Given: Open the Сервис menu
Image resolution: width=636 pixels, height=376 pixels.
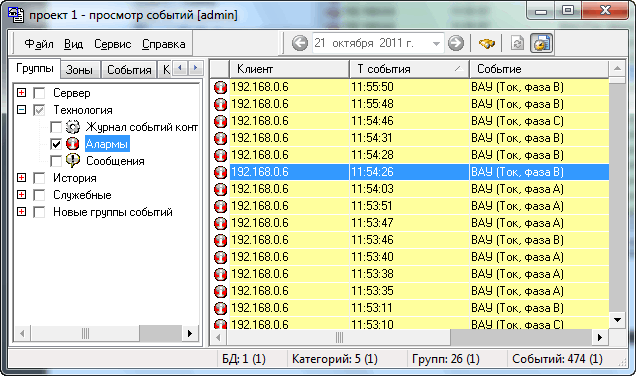Looking at the screenshot, I should (x=112, y=44).
